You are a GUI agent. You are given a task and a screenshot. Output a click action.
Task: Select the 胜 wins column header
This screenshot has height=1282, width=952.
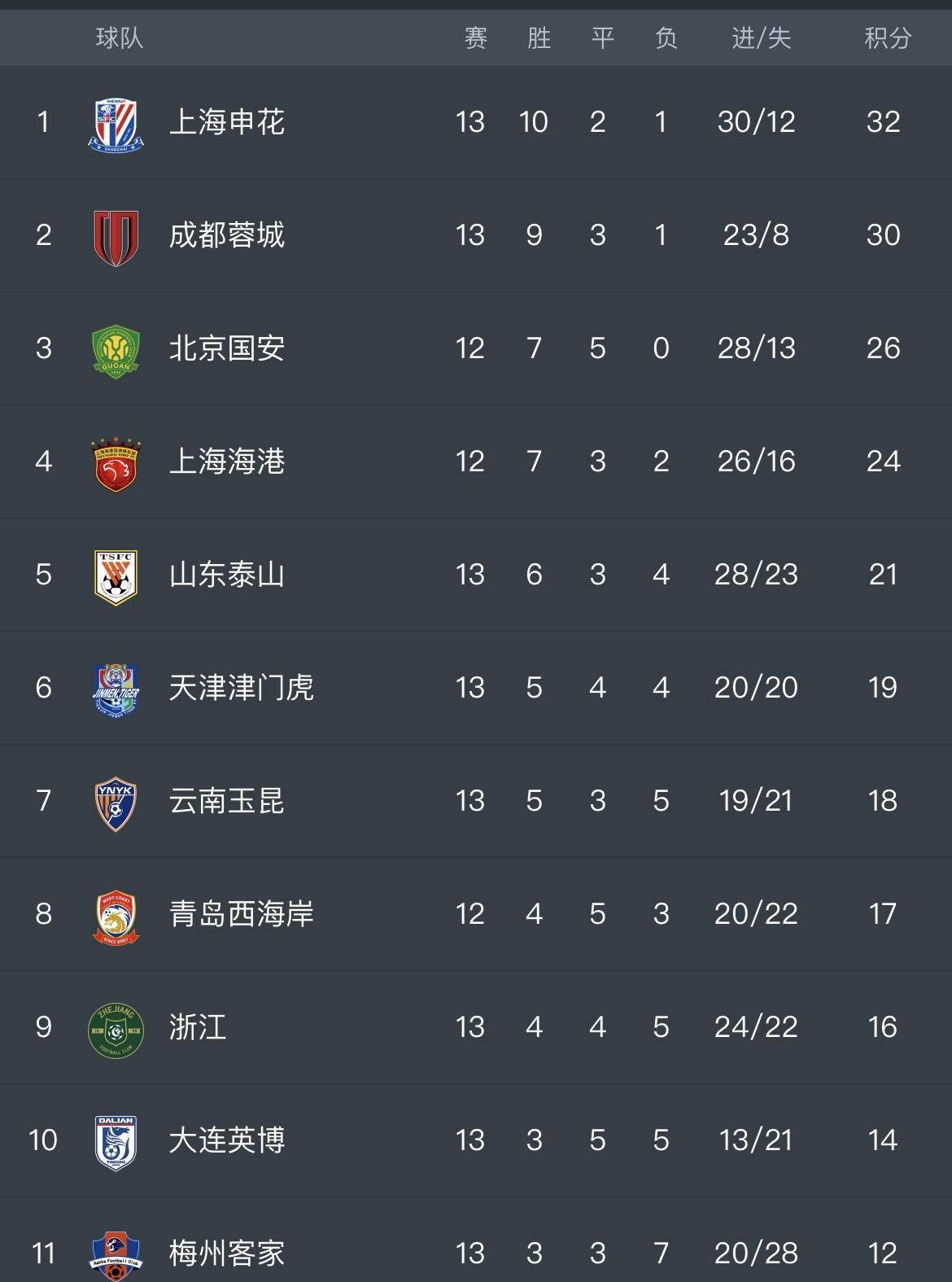[539, 38]
